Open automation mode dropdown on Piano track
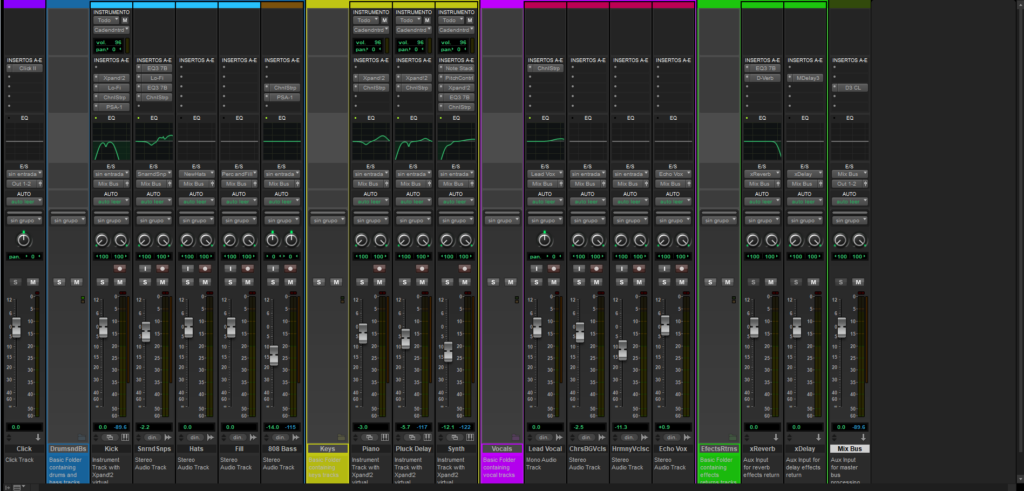 [370, 201]
